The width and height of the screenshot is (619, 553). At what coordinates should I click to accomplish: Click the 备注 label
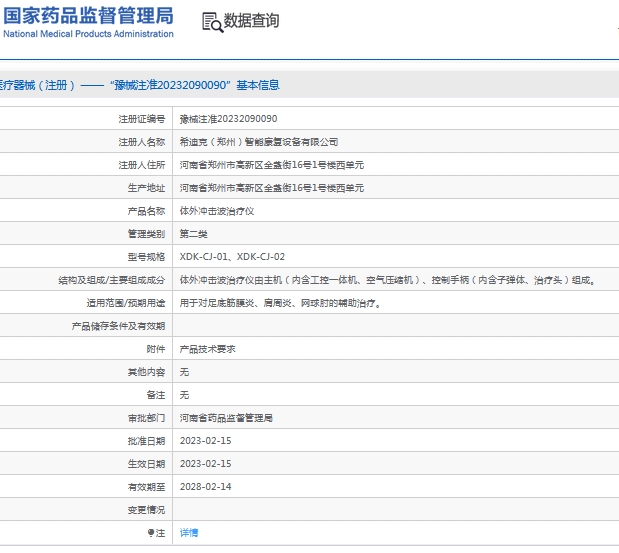[156, 395]
